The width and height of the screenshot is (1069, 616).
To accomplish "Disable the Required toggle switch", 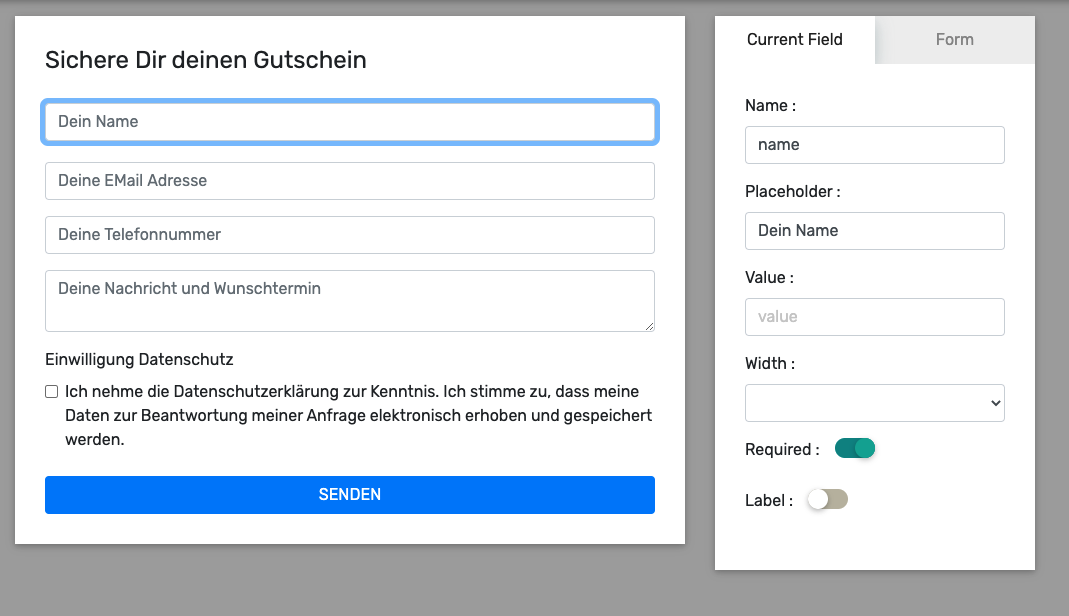I will pos(855,449).
